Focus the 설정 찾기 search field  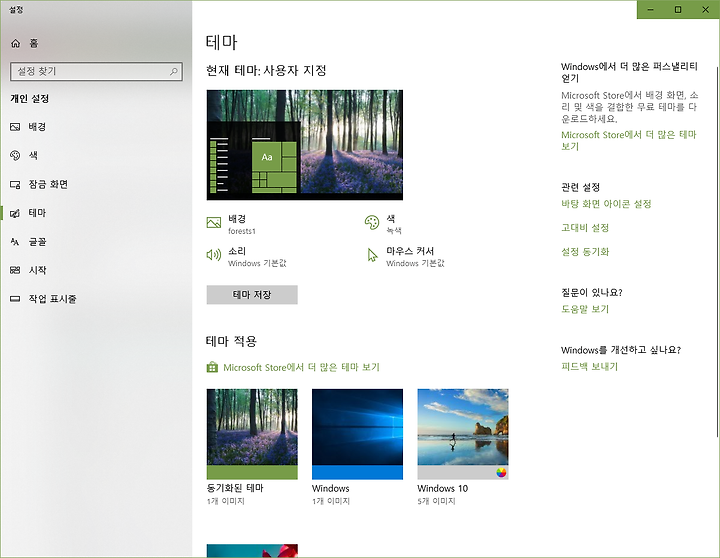point(96,72)
